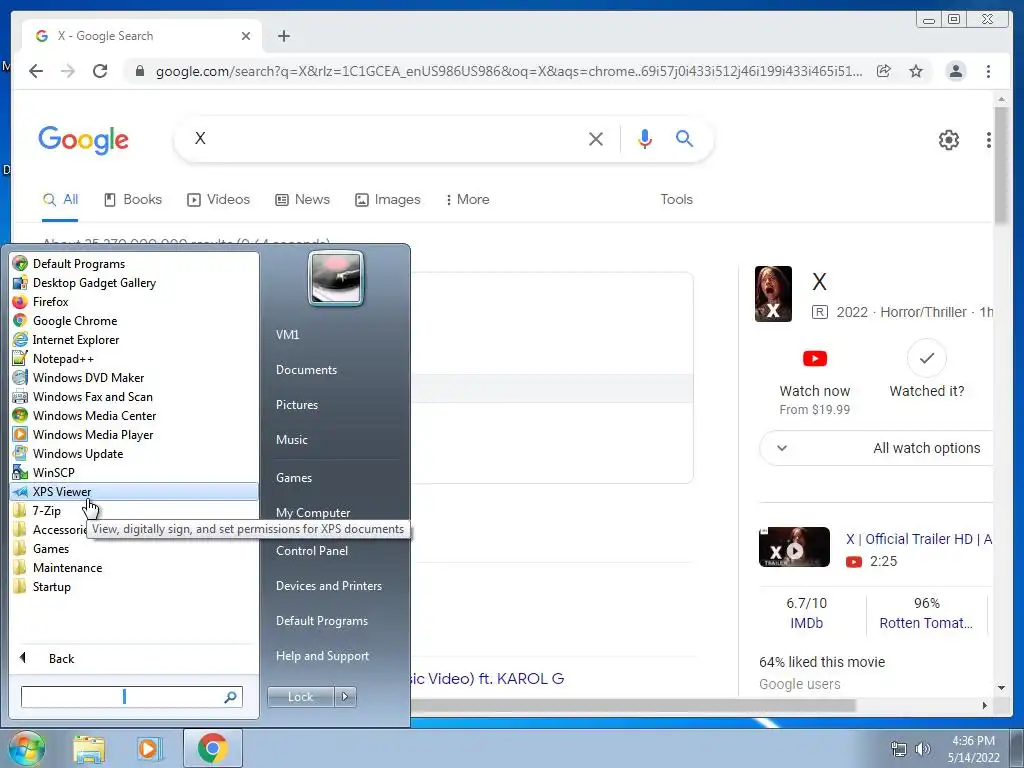
Task: Switch to the News results tab
Action: (x=302, y=199)
